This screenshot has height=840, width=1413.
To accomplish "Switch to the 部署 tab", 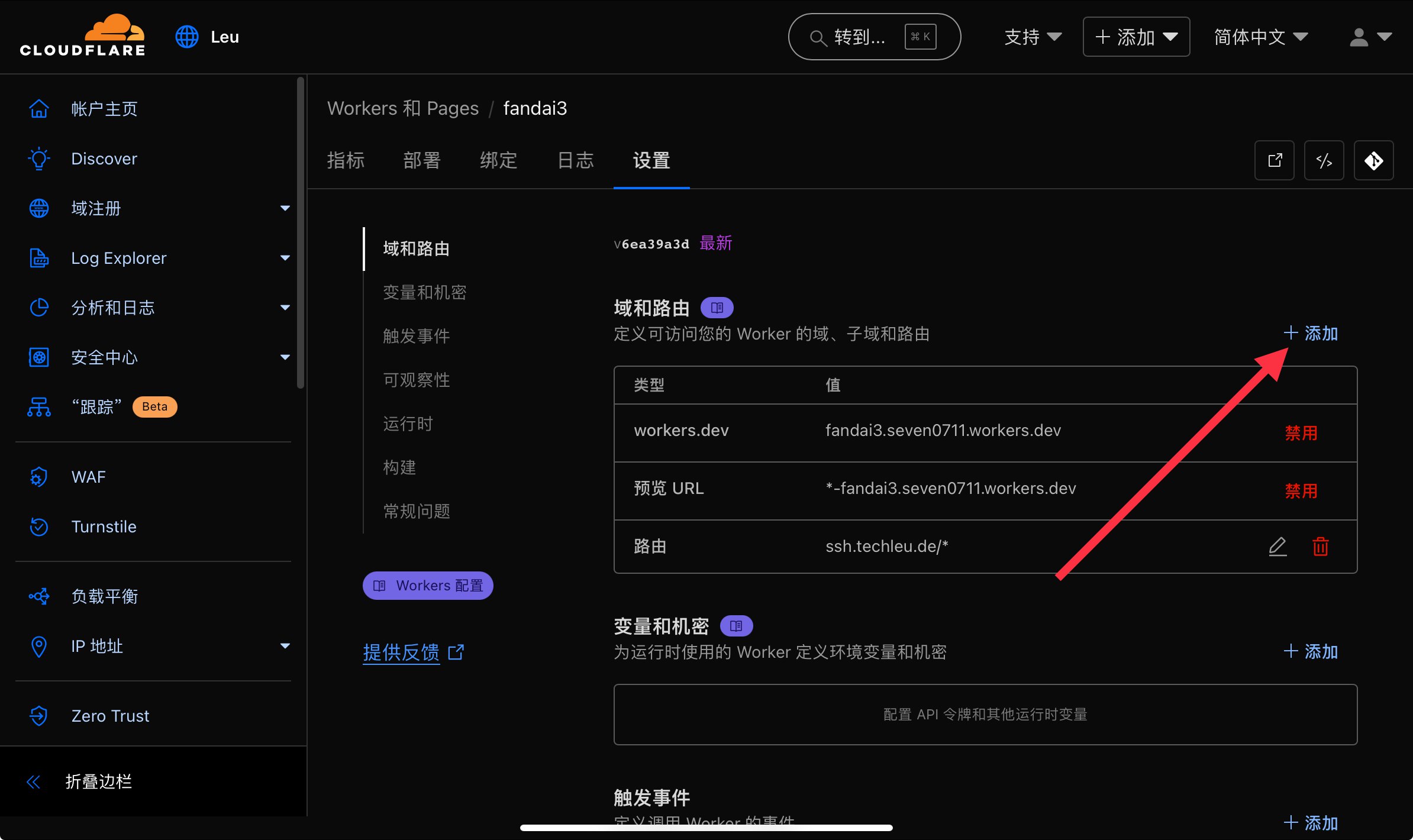I will tap(422, 160).
